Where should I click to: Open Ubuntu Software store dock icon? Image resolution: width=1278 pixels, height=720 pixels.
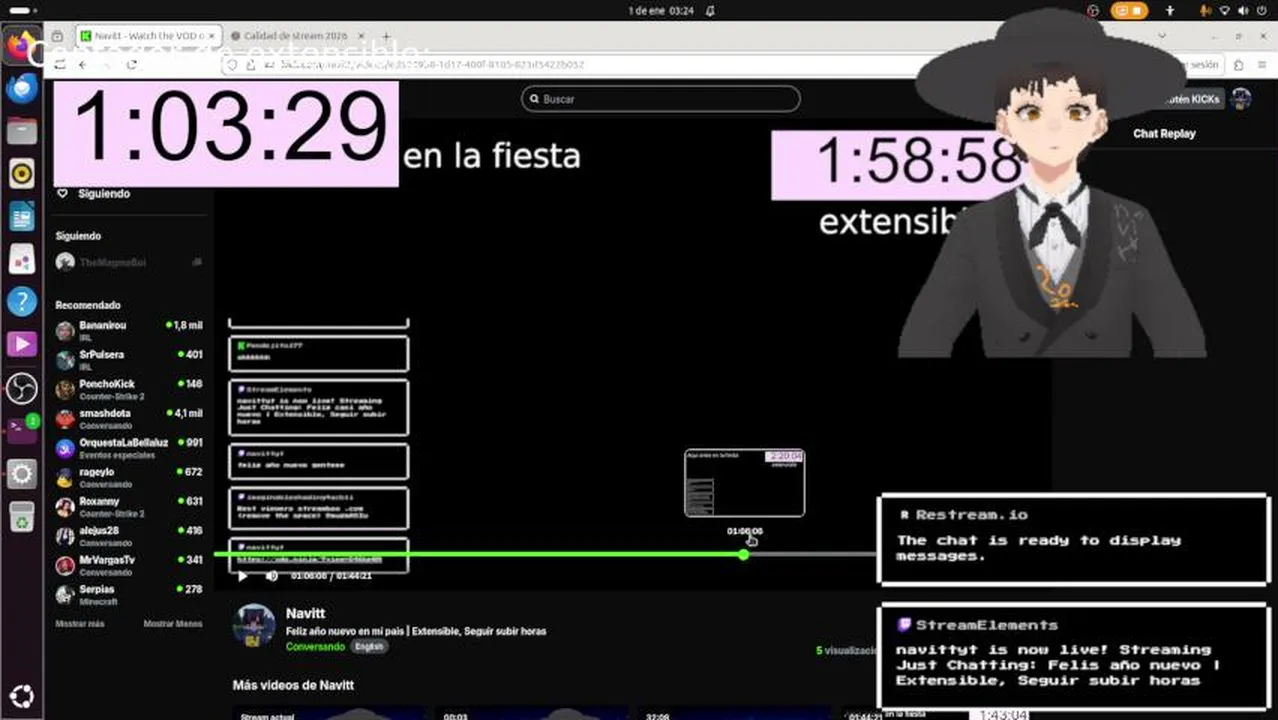(x=22, y=259)
